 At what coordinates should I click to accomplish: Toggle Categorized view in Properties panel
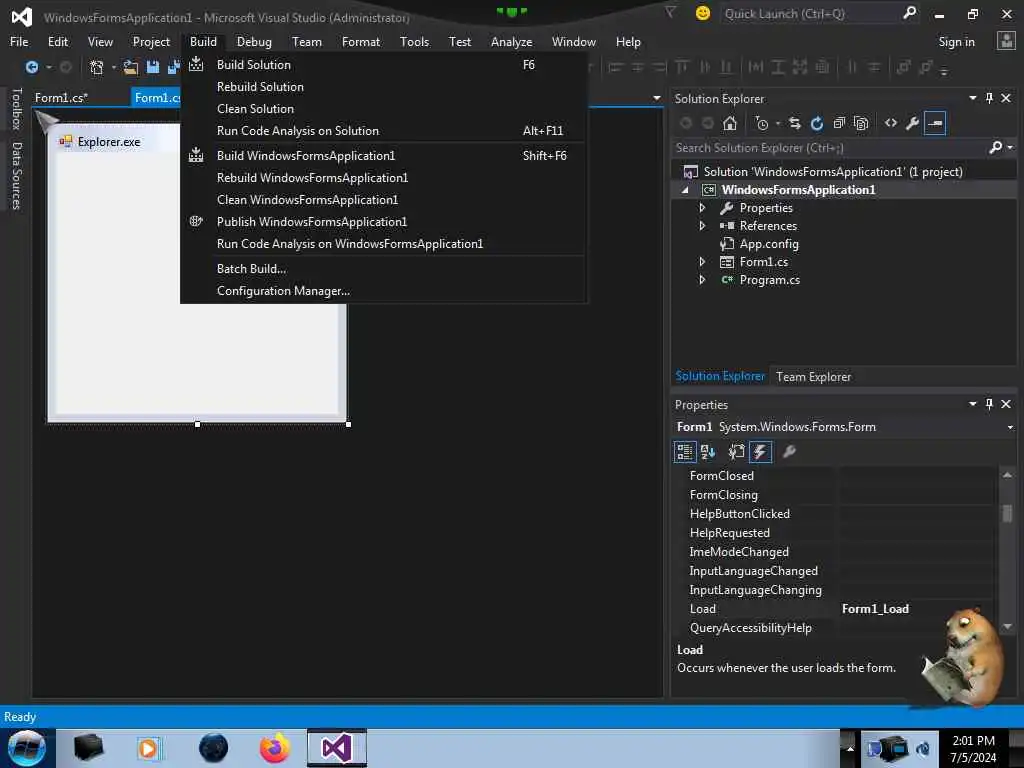[x=684, y=451]
